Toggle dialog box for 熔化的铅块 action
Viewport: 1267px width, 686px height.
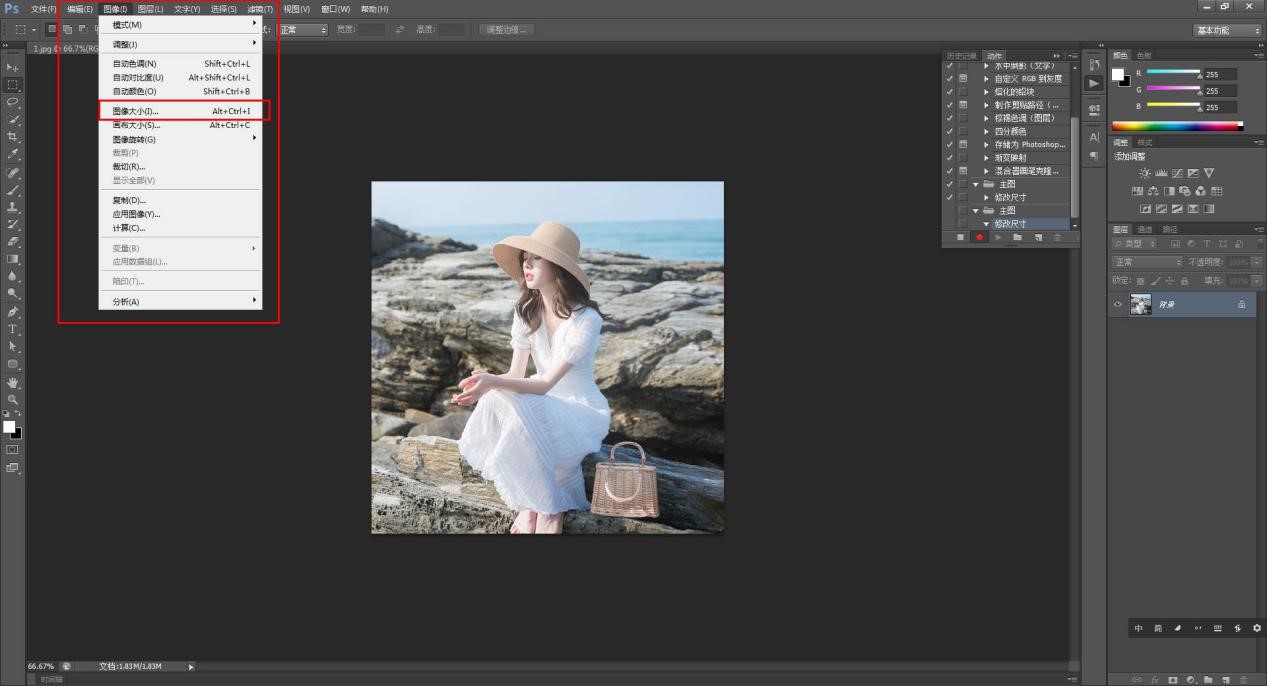tap(963, 91)
